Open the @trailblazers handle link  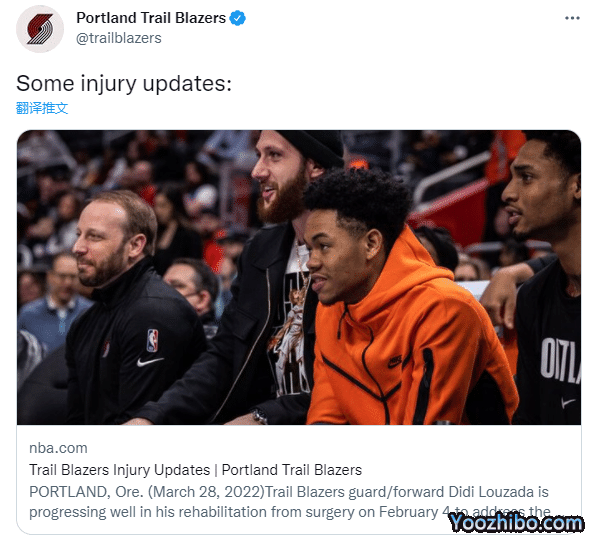tap(119, 38)
